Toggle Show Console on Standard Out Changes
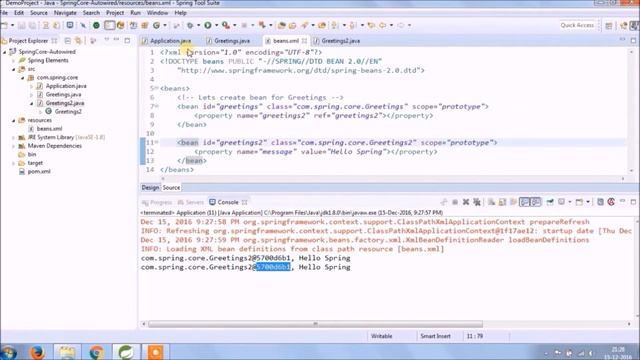This screenshot has height=360, width=640. point(524,202)
